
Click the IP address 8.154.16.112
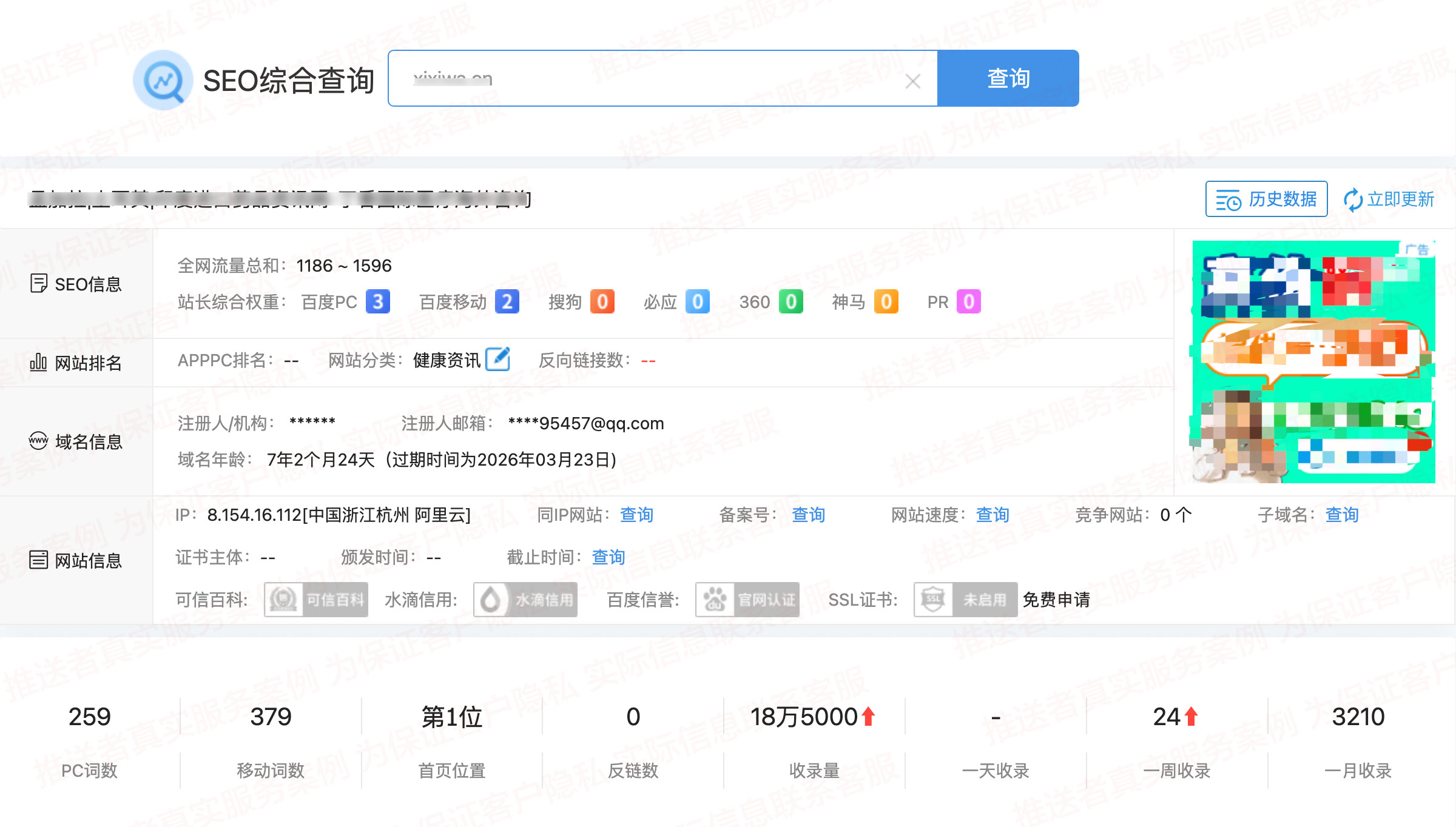click(x=254, y=515)
